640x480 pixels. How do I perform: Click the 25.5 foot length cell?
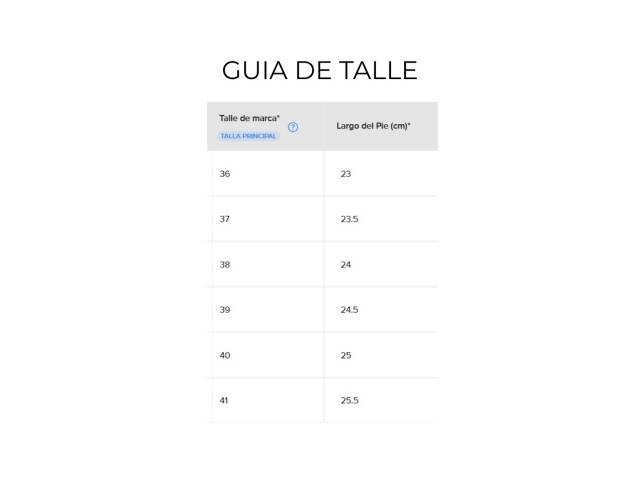pyautogui.click(x=349, y=400)
